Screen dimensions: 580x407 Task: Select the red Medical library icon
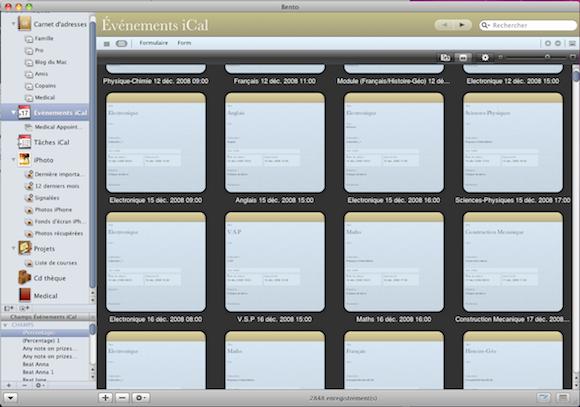(25, 295)
